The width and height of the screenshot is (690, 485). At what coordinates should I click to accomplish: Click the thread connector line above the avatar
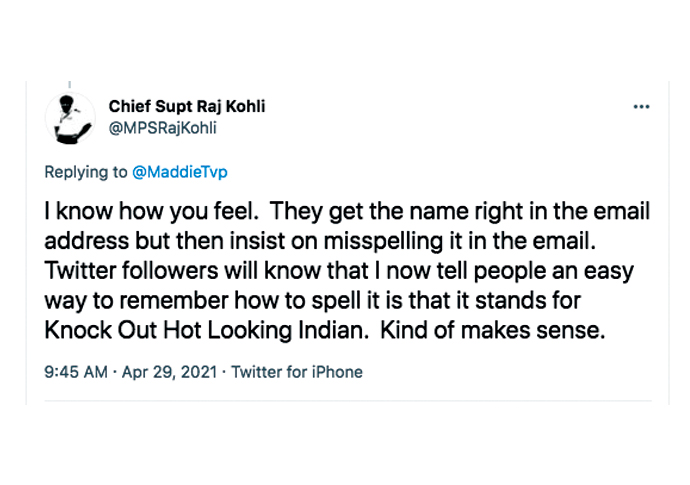(x=70, y=85)
